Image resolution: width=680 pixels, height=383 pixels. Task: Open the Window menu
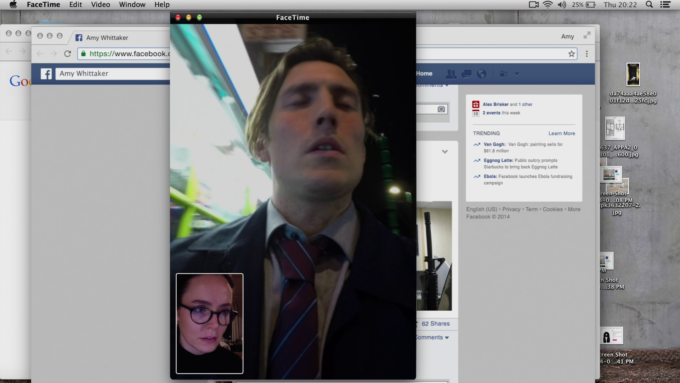(132, 4)
